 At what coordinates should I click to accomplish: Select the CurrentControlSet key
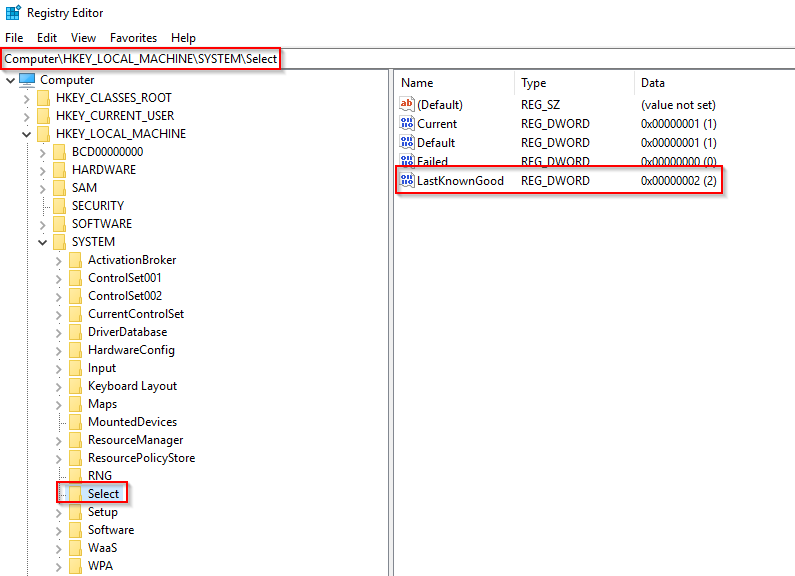[x=135, y=314]
